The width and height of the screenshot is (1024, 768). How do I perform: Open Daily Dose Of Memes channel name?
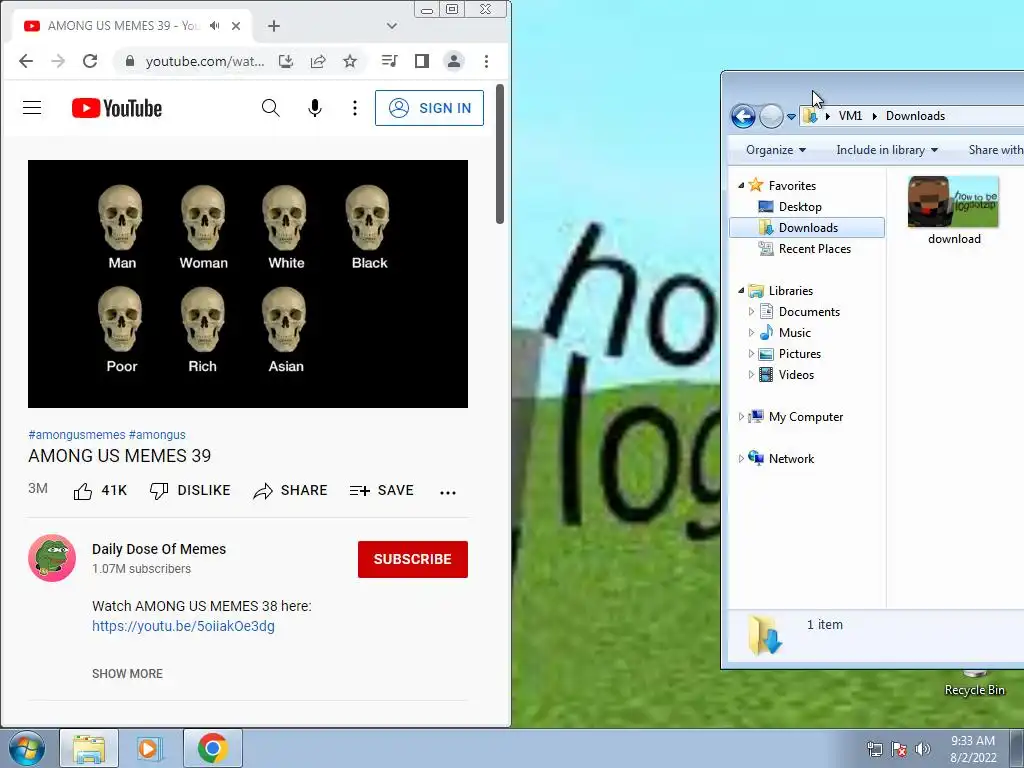click(159, 549)
